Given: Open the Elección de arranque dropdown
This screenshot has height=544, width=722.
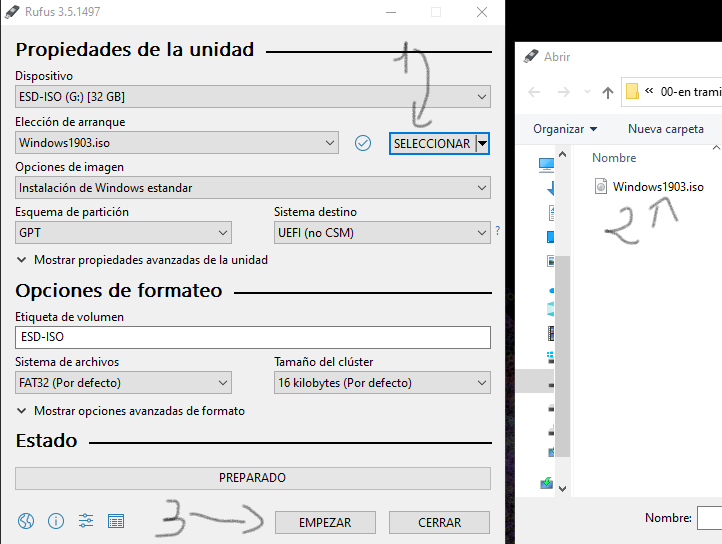Looking at the screenshot, I should click(x=177, y=143).
